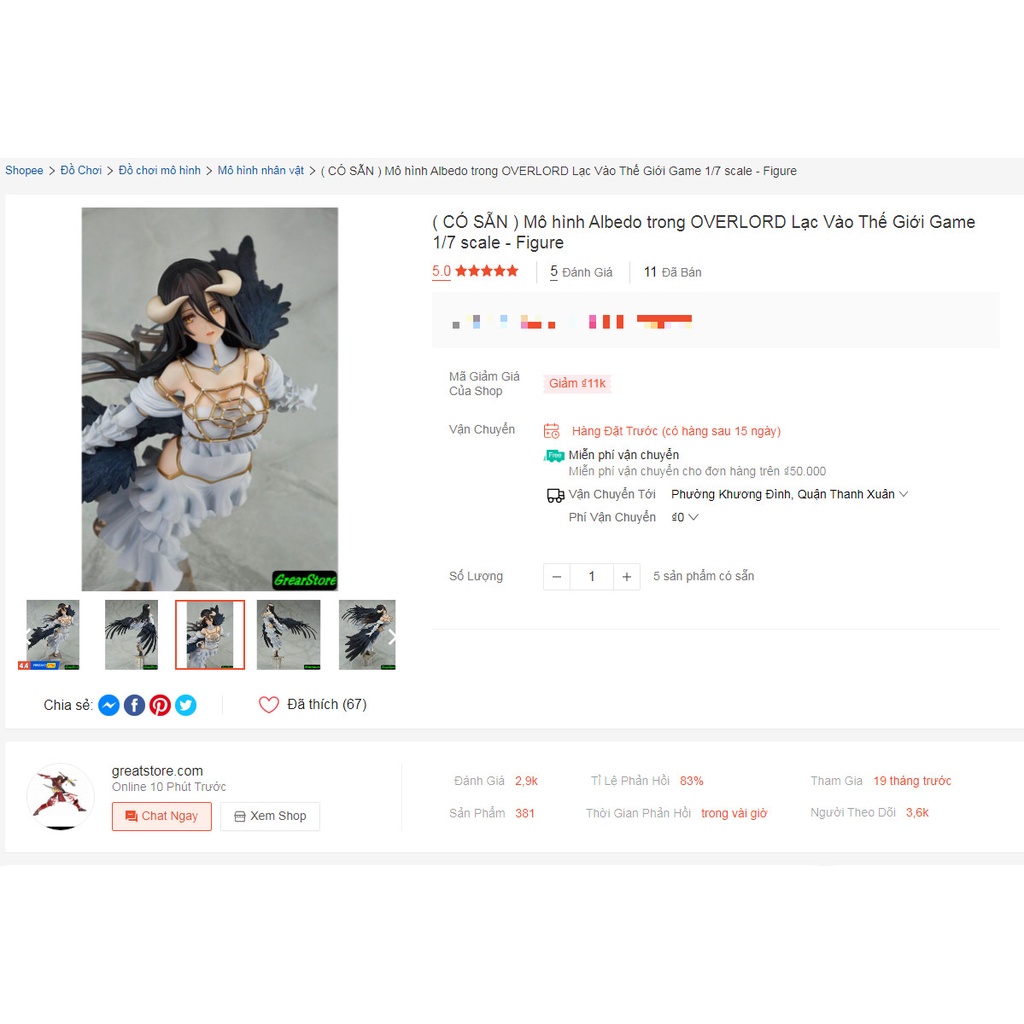The width and height of the screenshot is (1024, 1024).
Task: Go to Mô hình nhân vật breadcrumb
Action: pos(261,170)
